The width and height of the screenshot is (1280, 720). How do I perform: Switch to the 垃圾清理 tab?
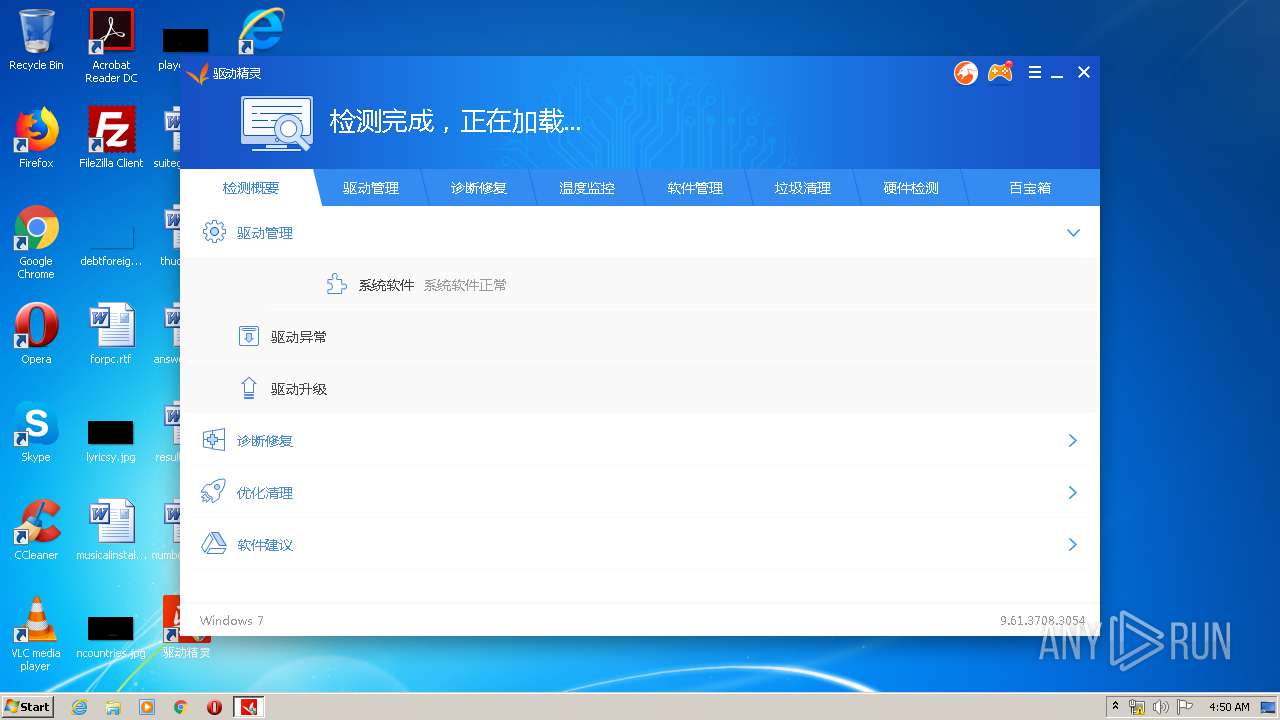tap(803, 188)
